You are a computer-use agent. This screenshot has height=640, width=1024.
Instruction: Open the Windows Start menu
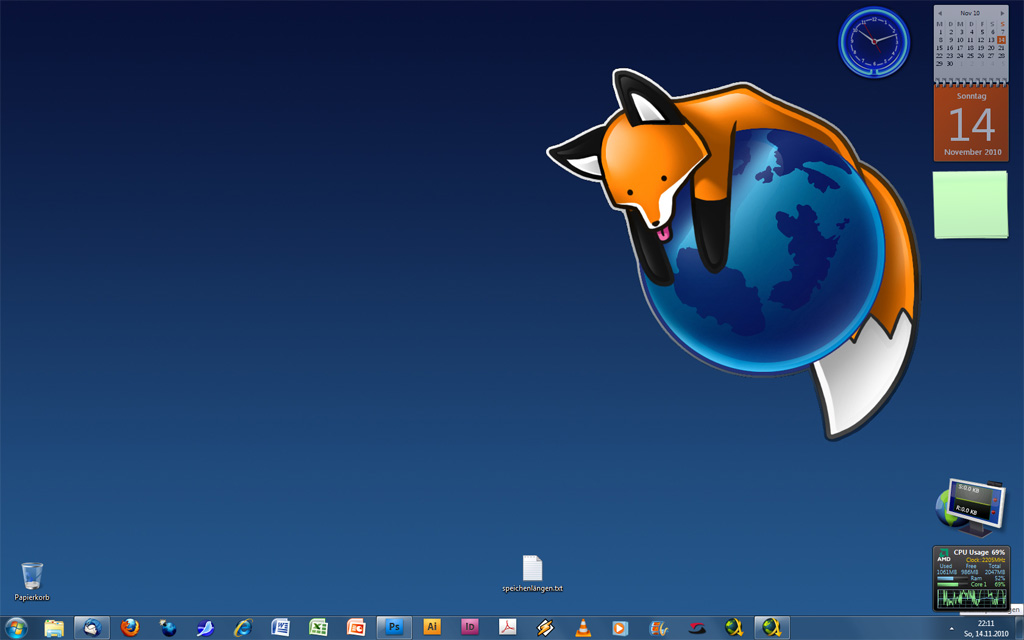[16, 627]
